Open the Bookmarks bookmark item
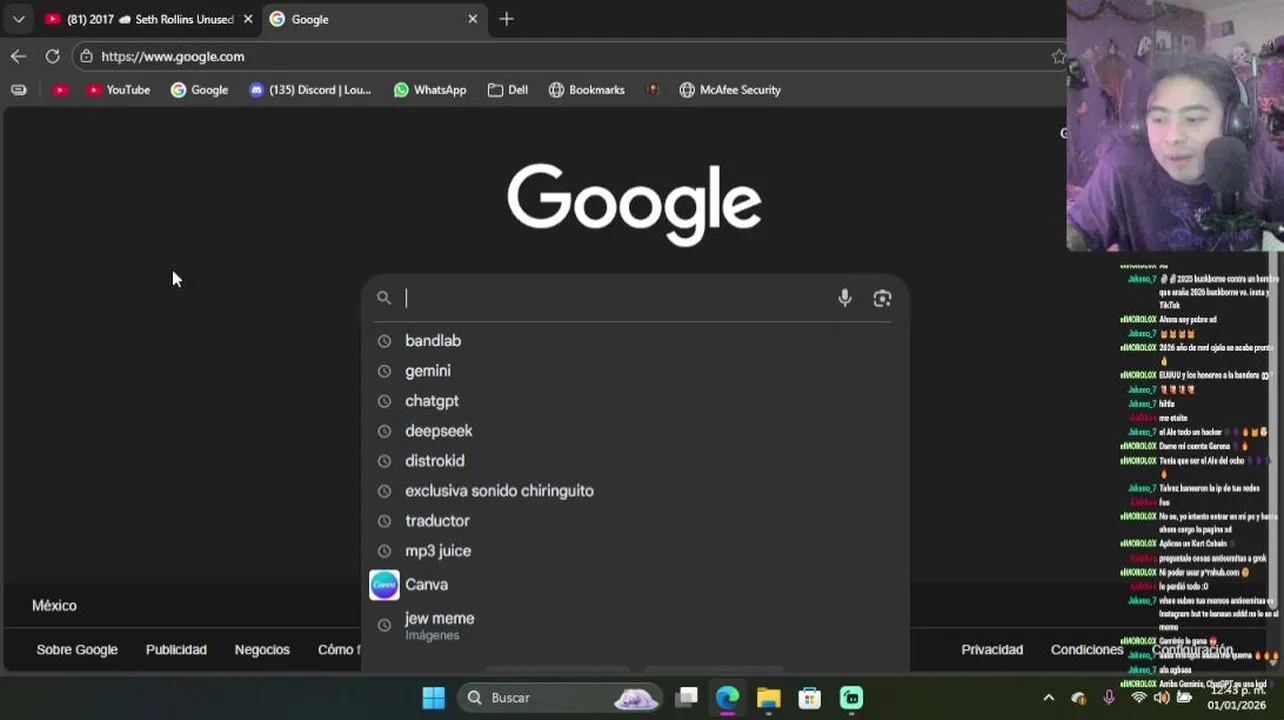Screen dimensions: 1284x720 [x=587, y=90]
